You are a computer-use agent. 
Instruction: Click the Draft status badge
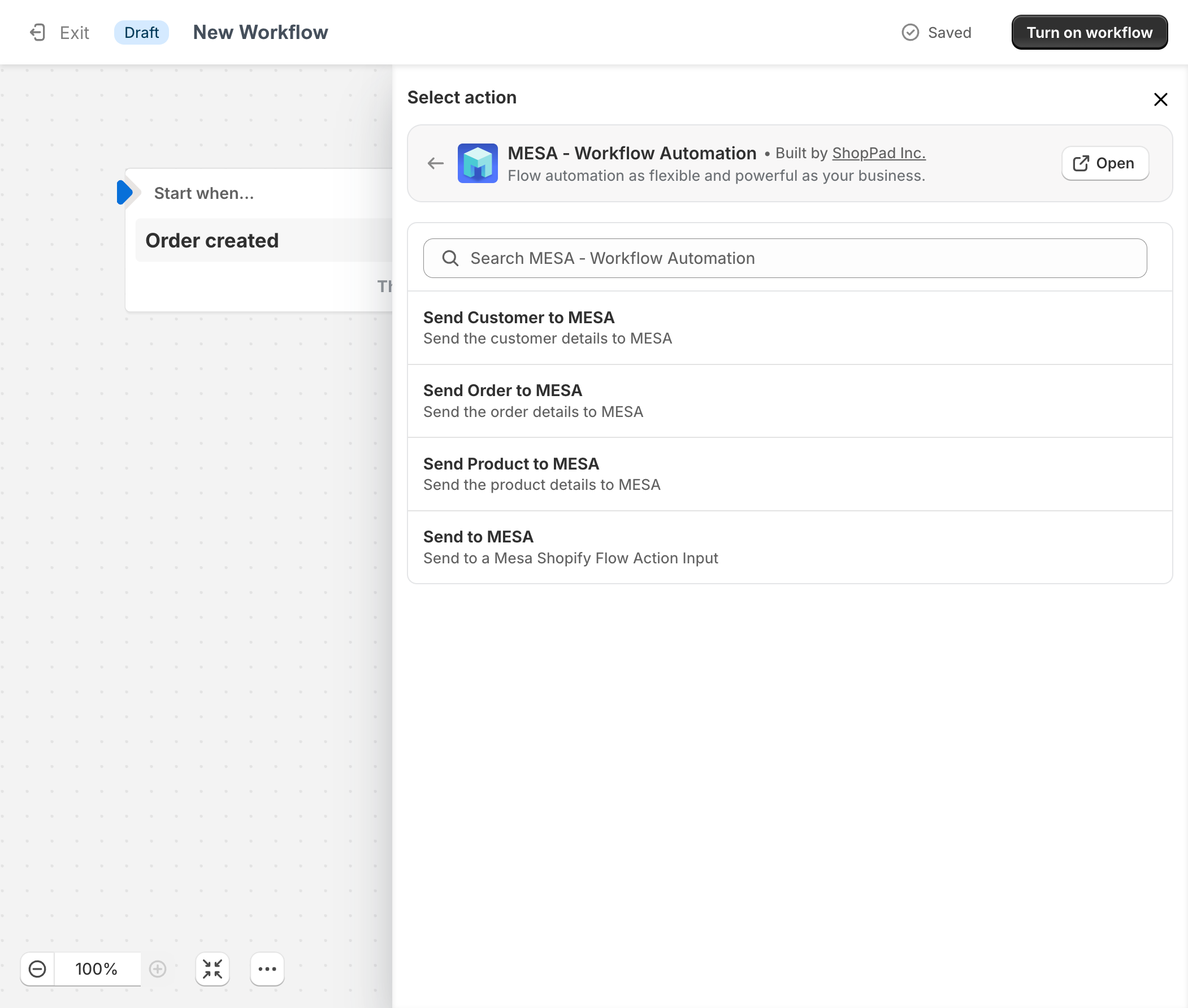click(142, 33)
